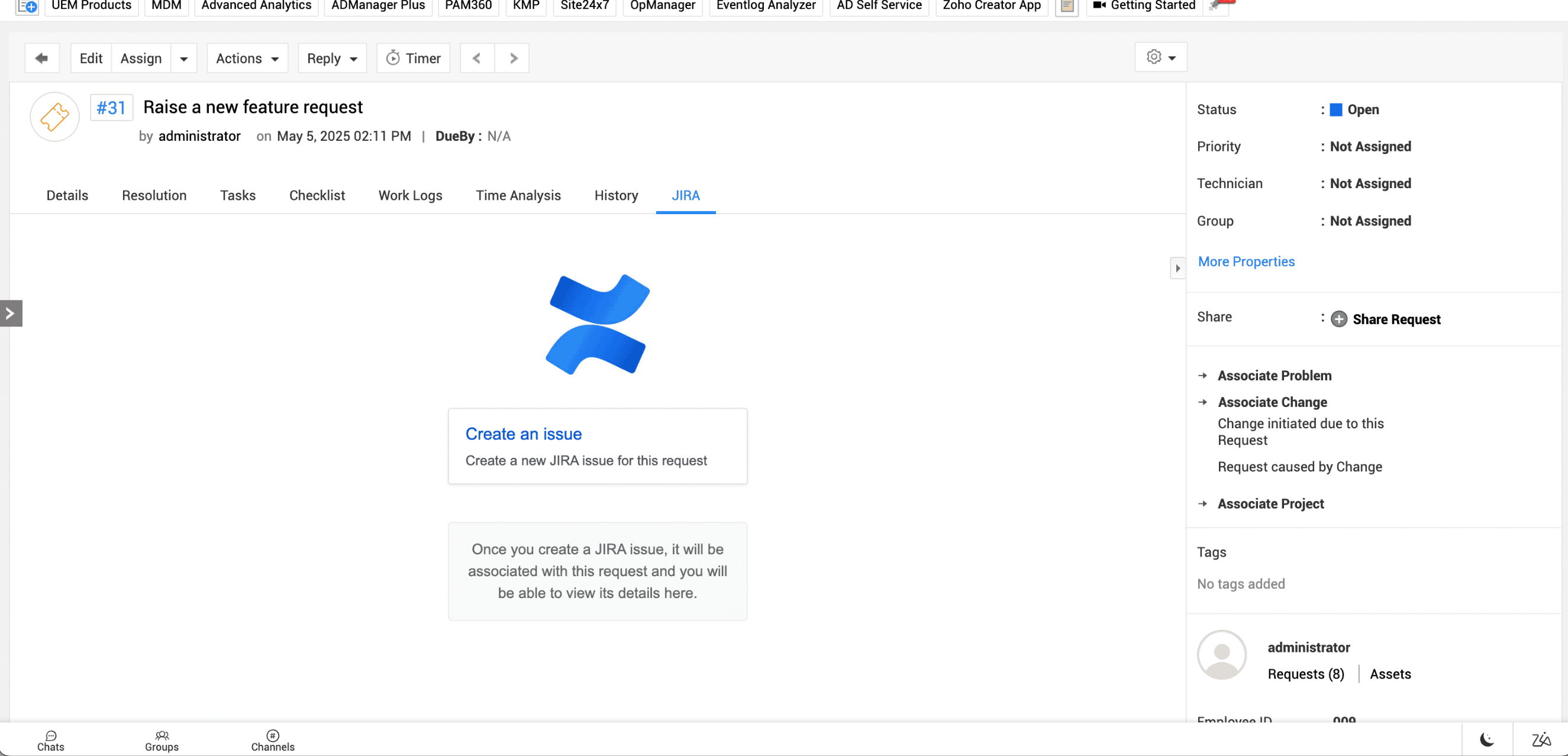Image resolution: width=1568 pixels, height=756 pixels.
Task: Click the Confluence-style JIRA logo
Action: [598, 324]
